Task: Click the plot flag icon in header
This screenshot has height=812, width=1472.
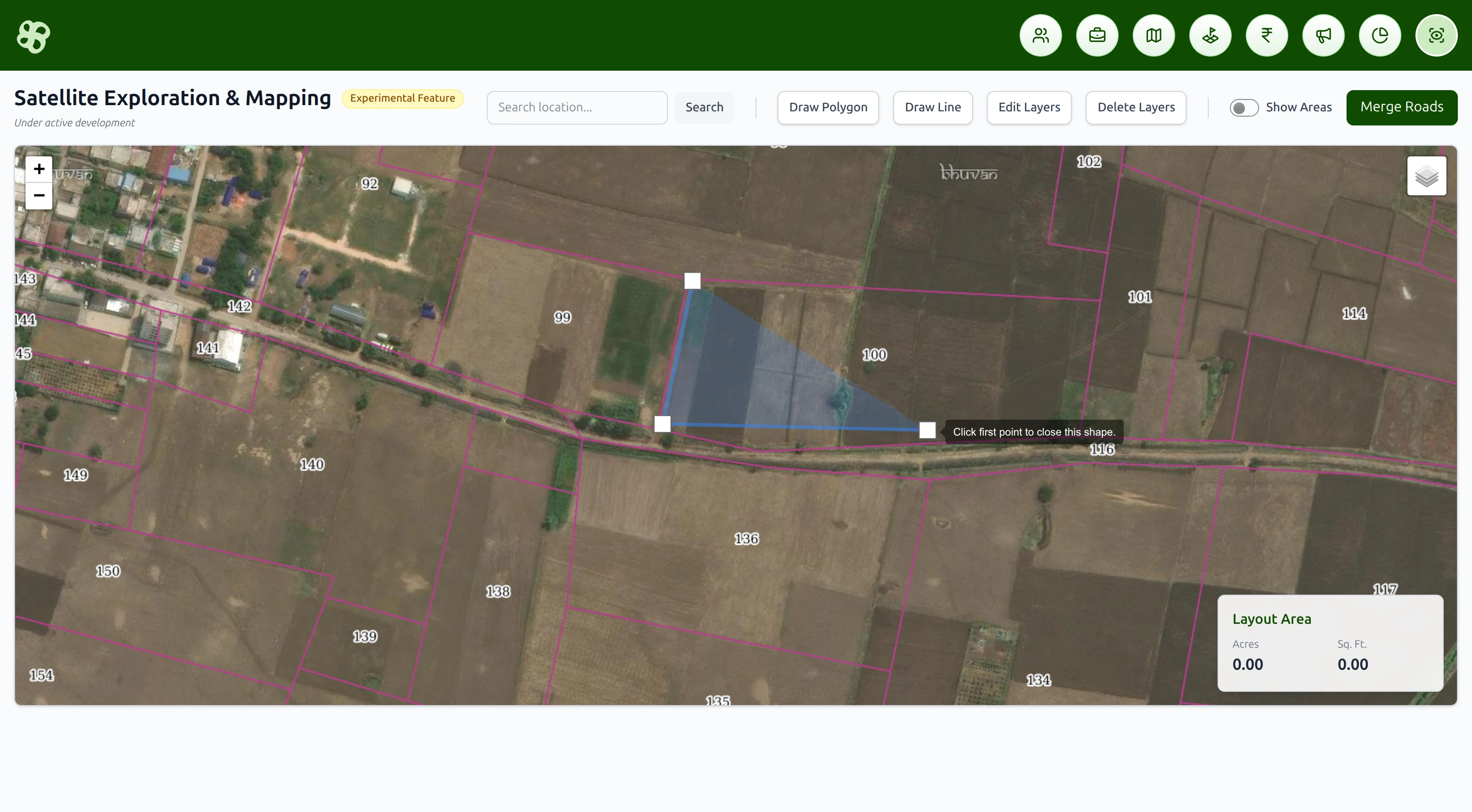Action: [x=1210, y=35]
